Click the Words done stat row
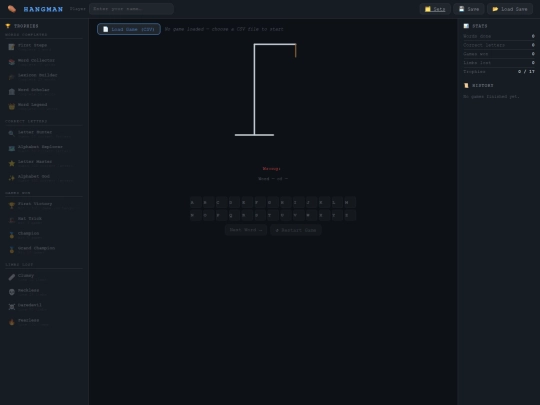Image resolution: width=540 pixels, height=405 pixels. tap(499, 36)
